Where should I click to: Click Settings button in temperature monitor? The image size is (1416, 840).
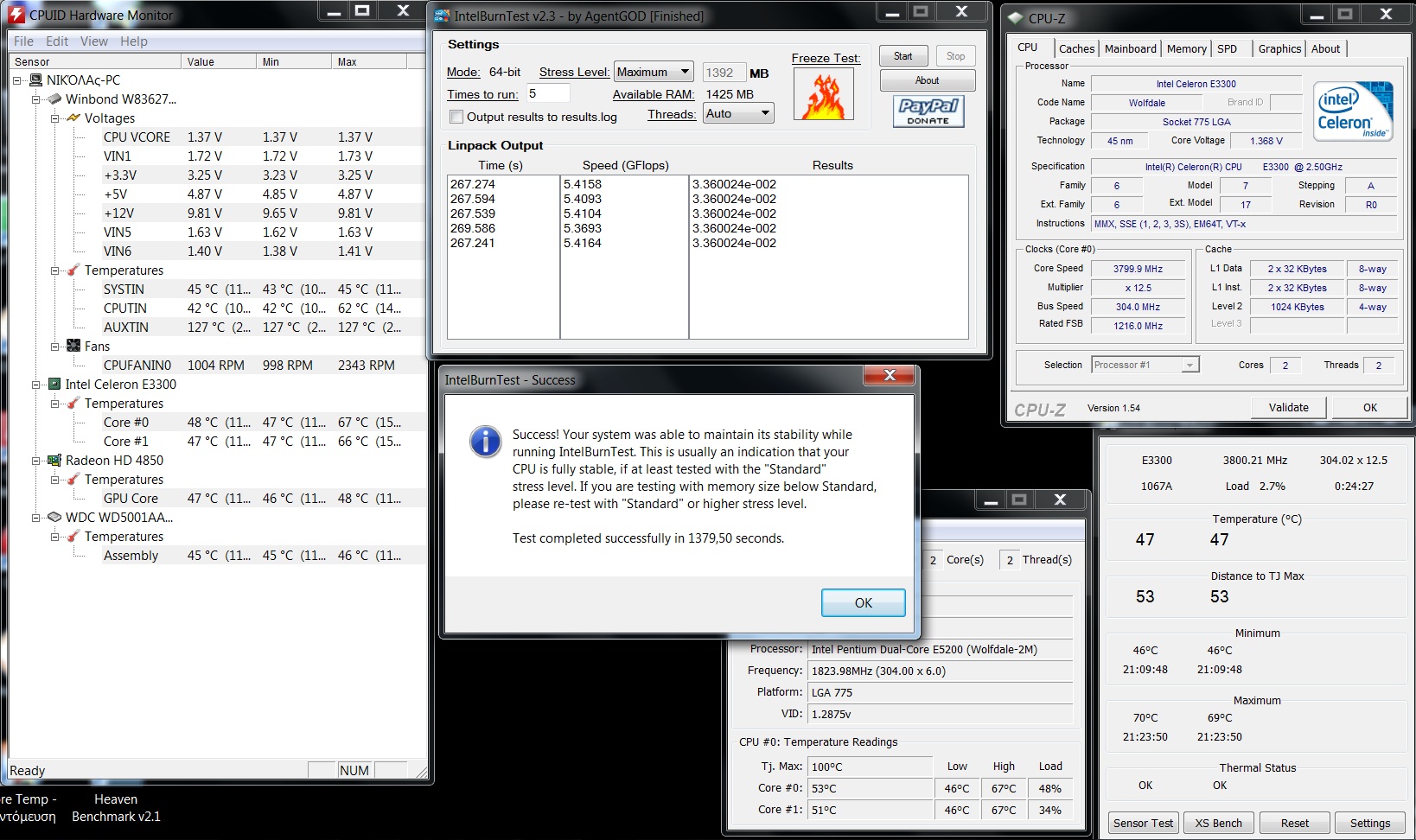pyautogui.click(x=1370, y=823)
